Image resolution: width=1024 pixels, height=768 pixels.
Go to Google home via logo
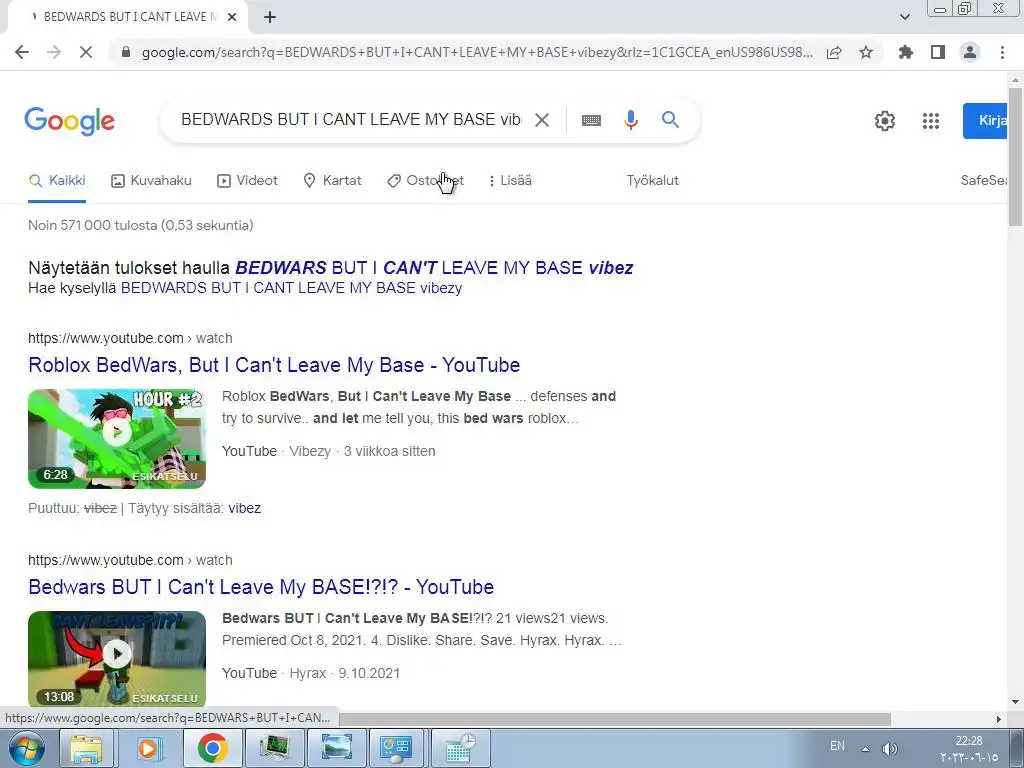click(x=69, y=121)
